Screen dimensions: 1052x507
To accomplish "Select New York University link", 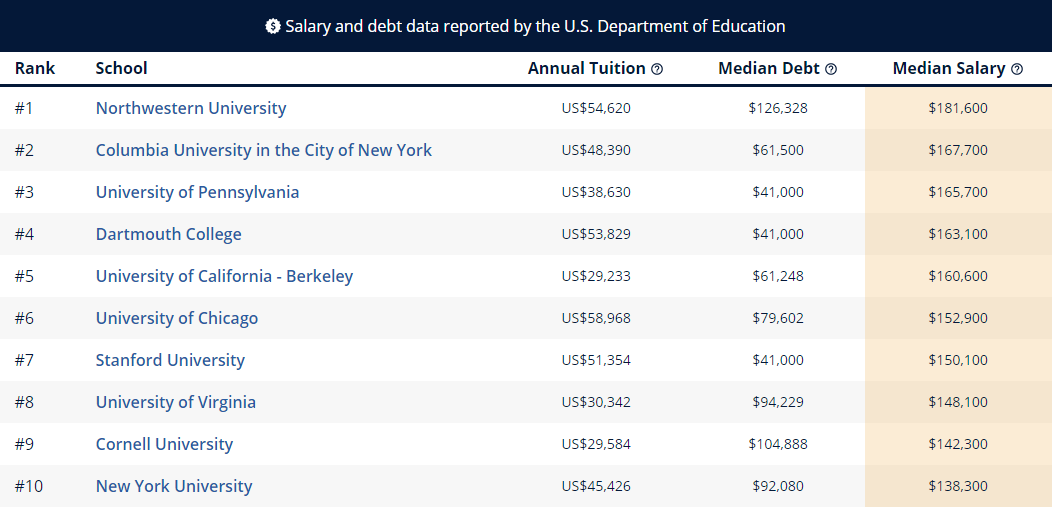I will (x=174, y=486).
